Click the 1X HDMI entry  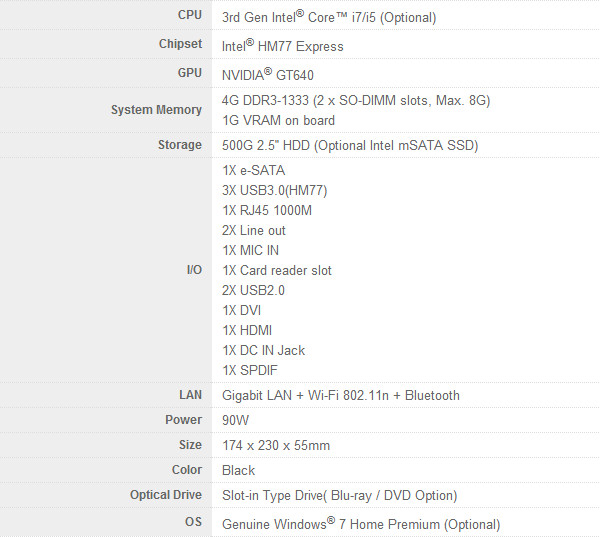[x=247, y=330]
